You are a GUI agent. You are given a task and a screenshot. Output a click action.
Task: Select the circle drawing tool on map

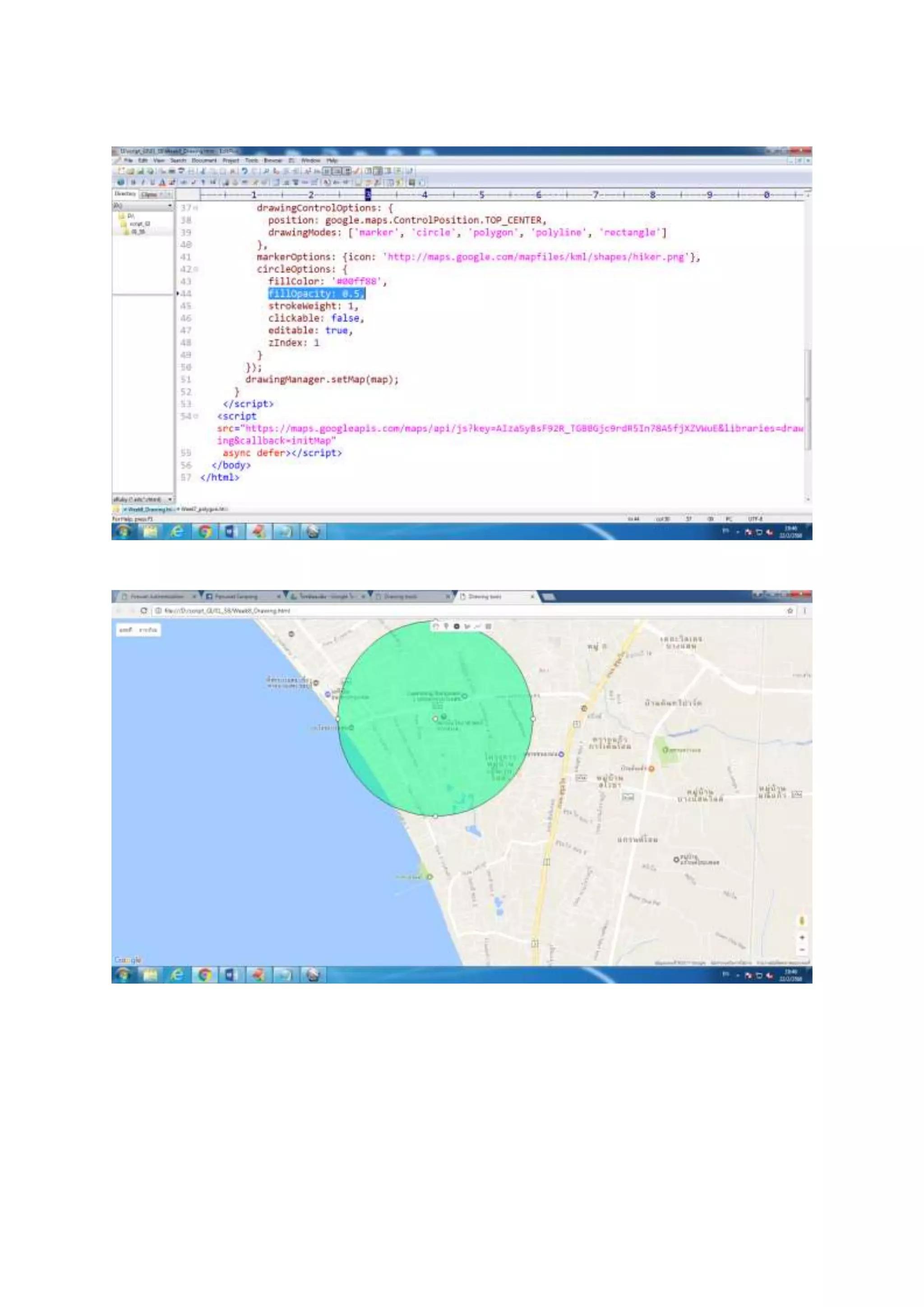pyautogui.click(x=457, y=626)
